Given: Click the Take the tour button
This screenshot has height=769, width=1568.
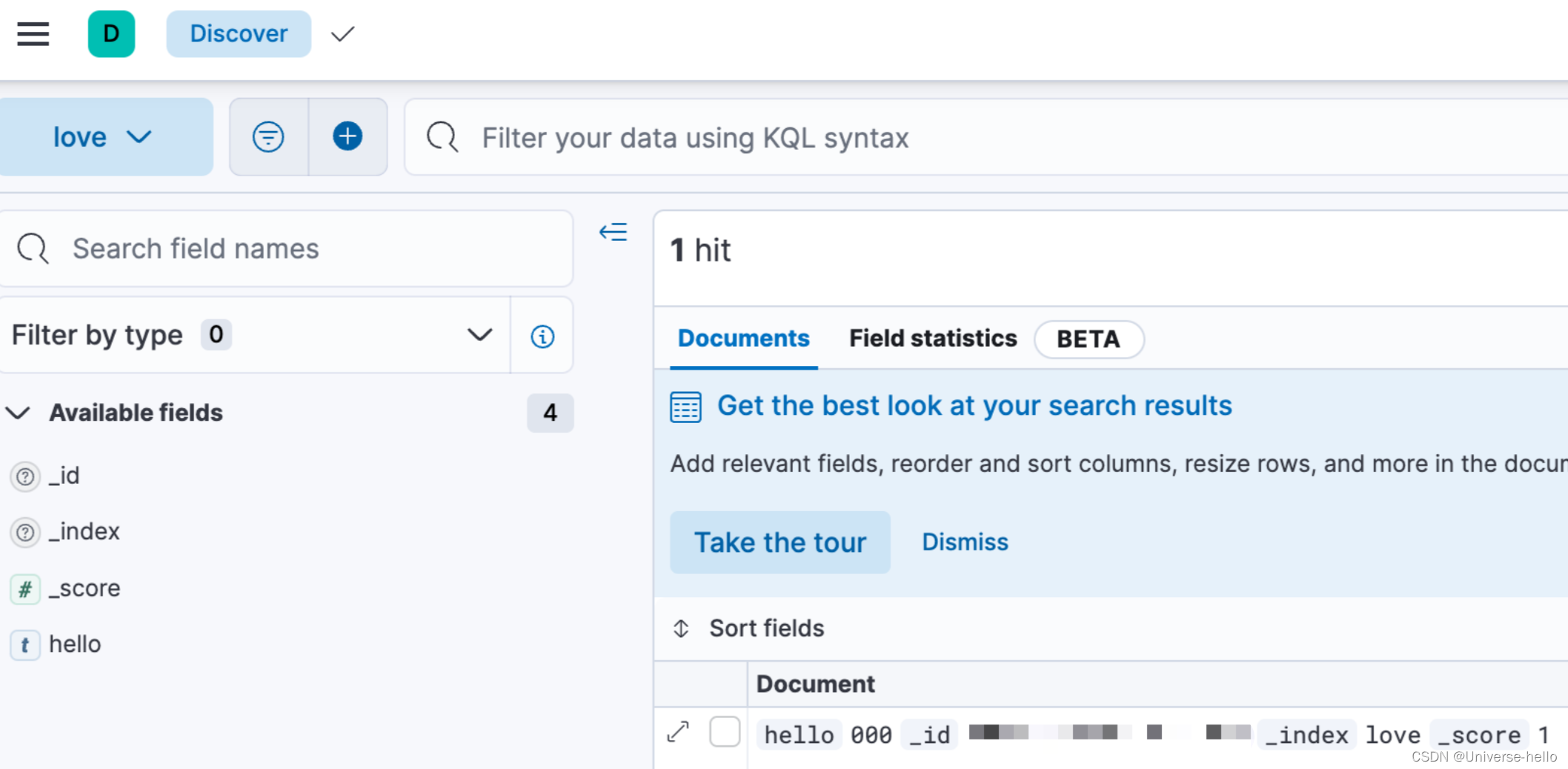Looking at the screenshot, I should click(x=780, y=542).
